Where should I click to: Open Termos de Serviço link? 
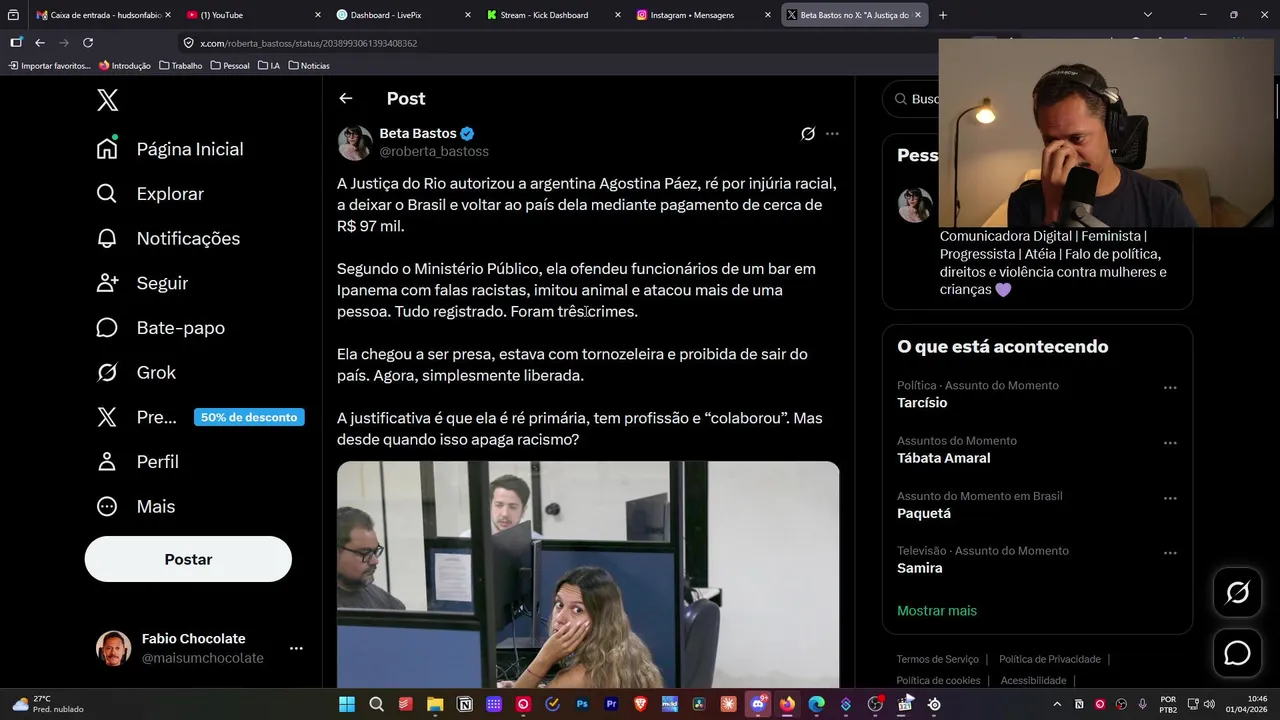(x=938, y=659)
